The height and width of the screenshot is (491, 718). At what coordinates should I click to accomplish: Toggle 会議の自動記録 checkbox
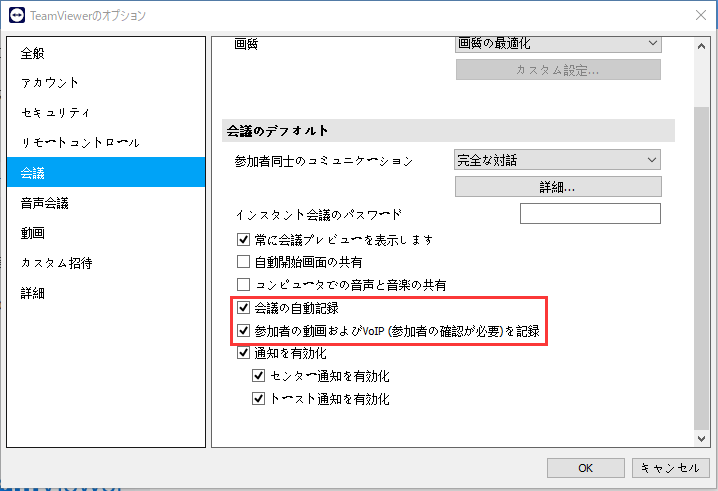tap(243, 307)
